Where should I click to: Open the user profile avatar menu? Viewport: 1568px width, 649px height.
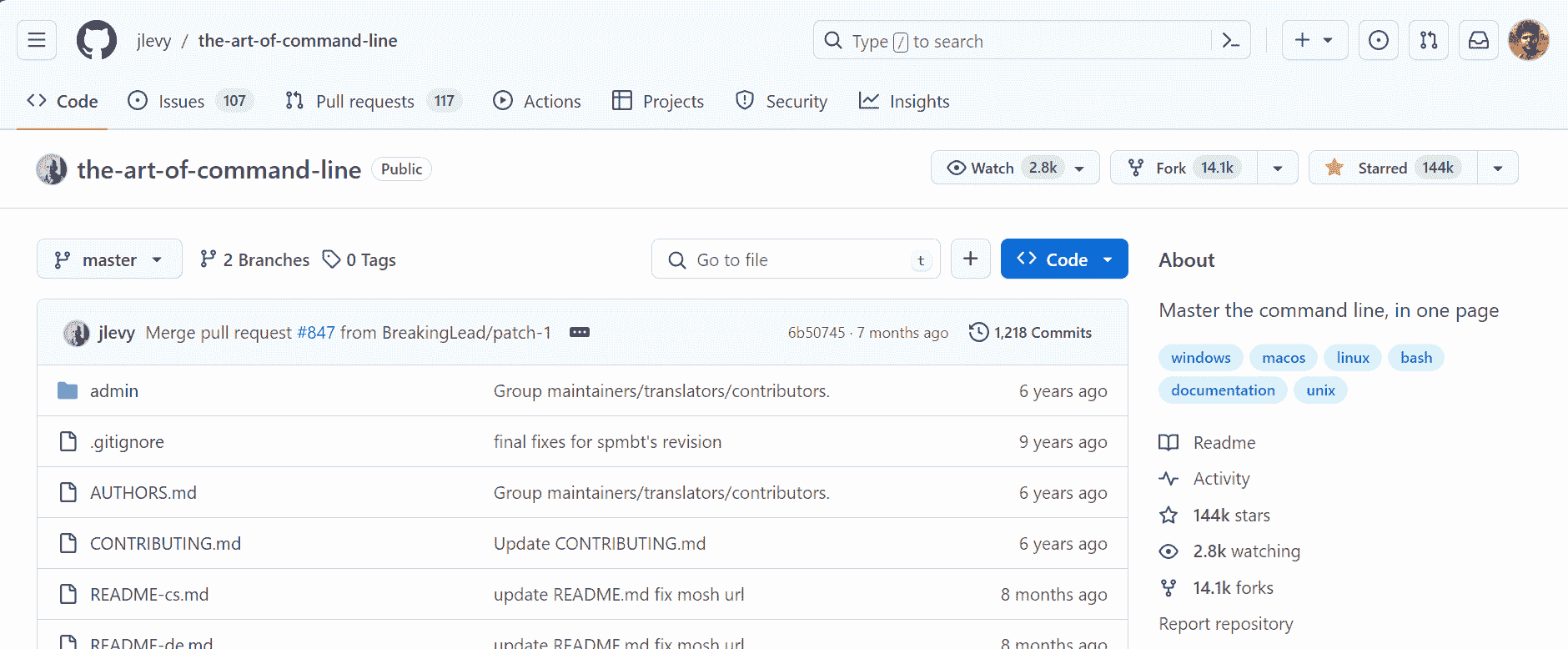tap(1529, 40)
